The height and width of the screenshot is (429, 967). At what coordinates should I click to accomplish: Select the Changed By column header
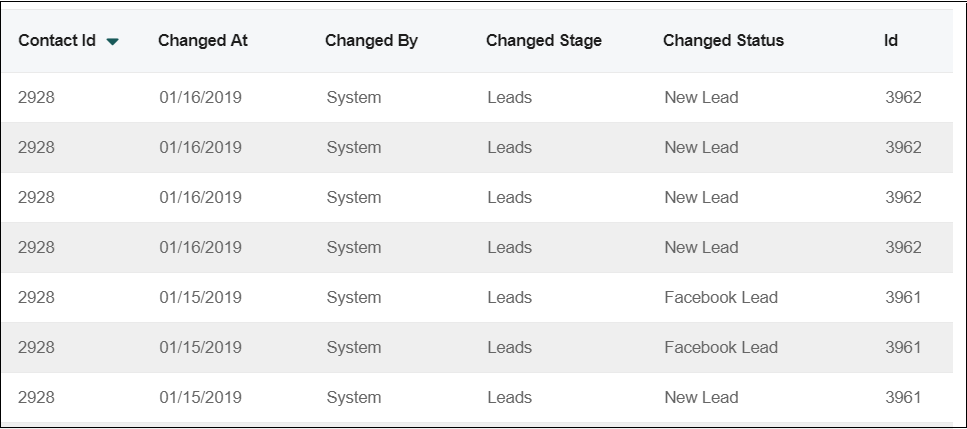click(x=371, y=41)
